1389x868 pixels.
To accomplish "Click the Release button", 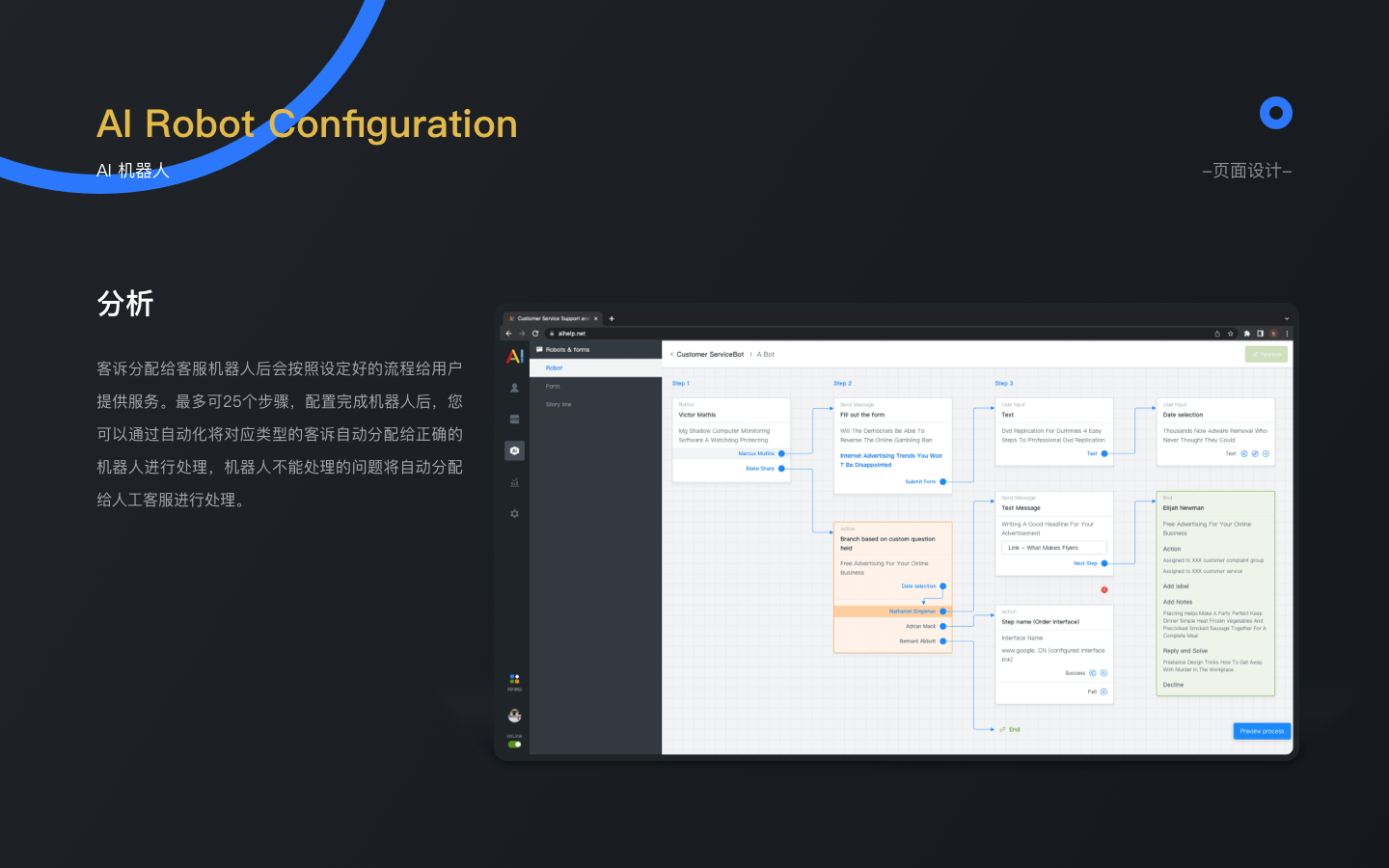I will pos(1266,355).
